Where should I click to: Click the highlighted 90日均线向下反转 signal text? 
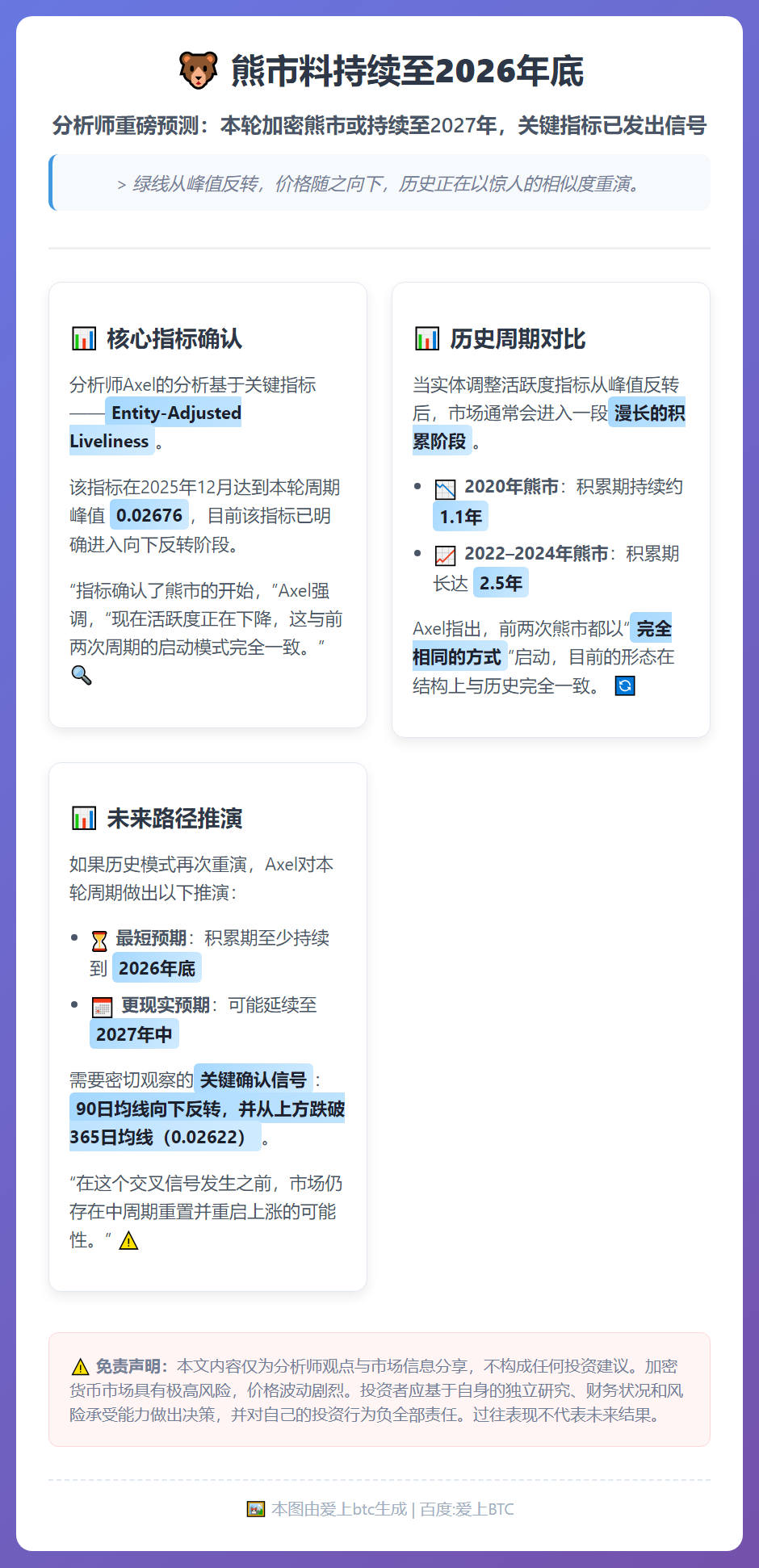[207, 1122]
